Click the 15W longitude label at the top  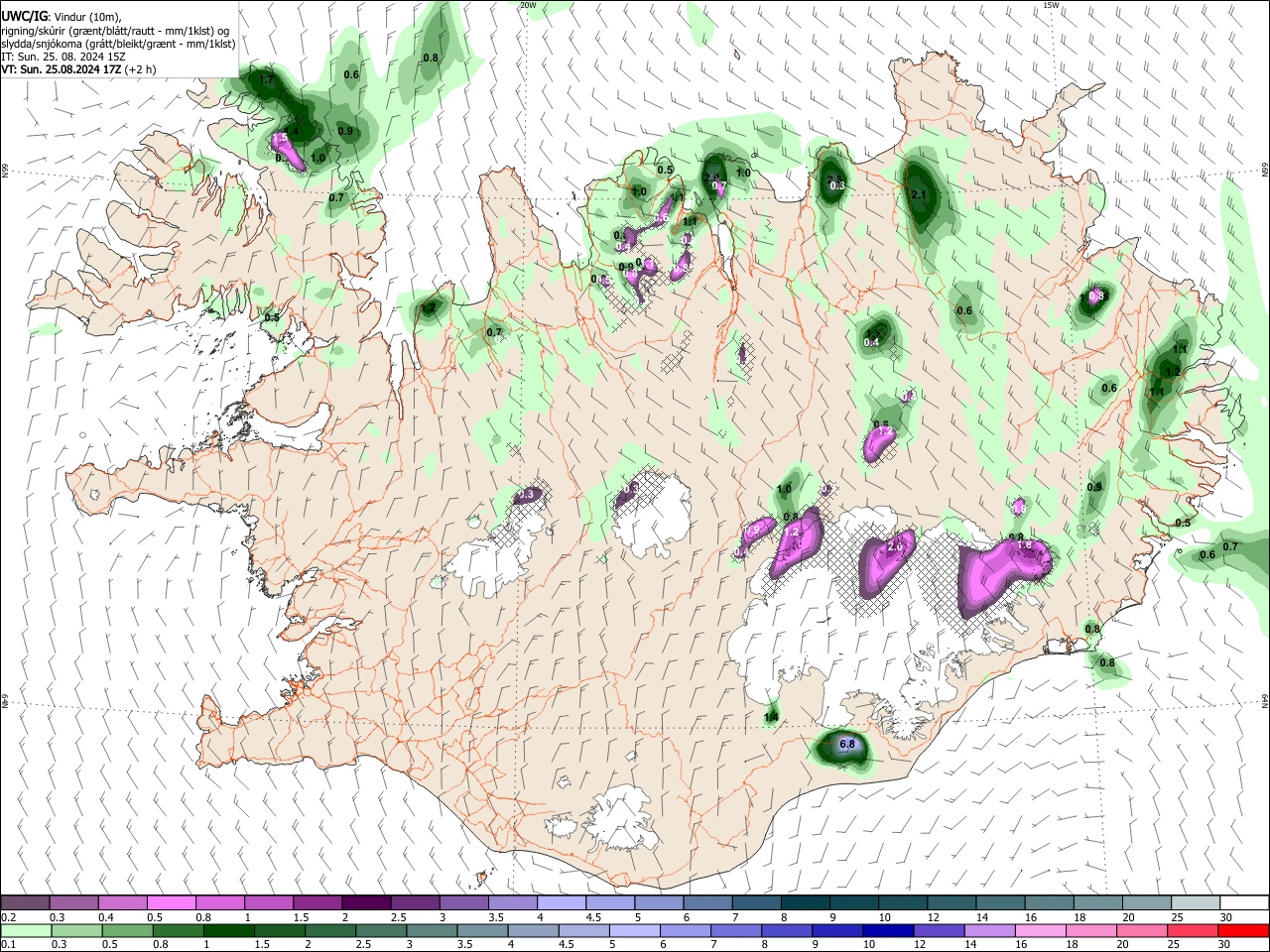1051,5
